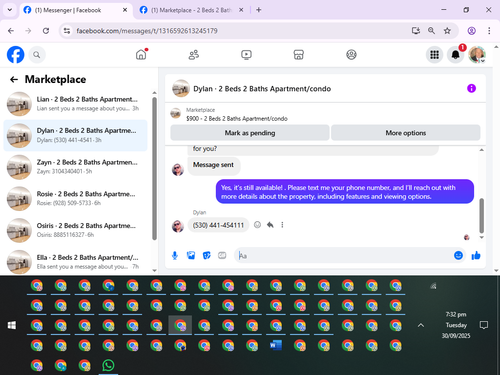500x375 pixels.
Task: Go to the Home feed icon
Action: 141,54
